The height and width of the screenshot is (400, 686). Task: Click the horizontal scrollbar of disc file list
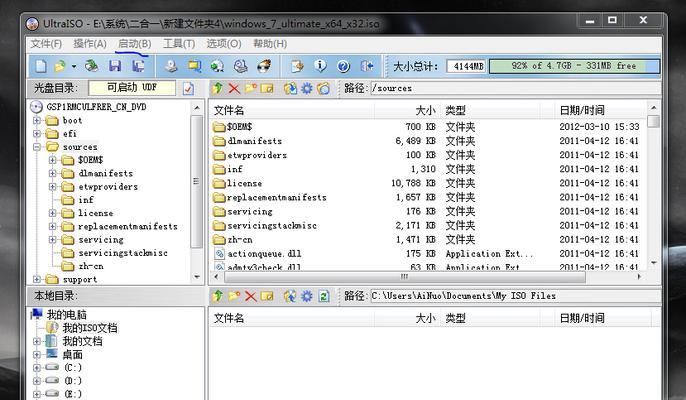404,277
